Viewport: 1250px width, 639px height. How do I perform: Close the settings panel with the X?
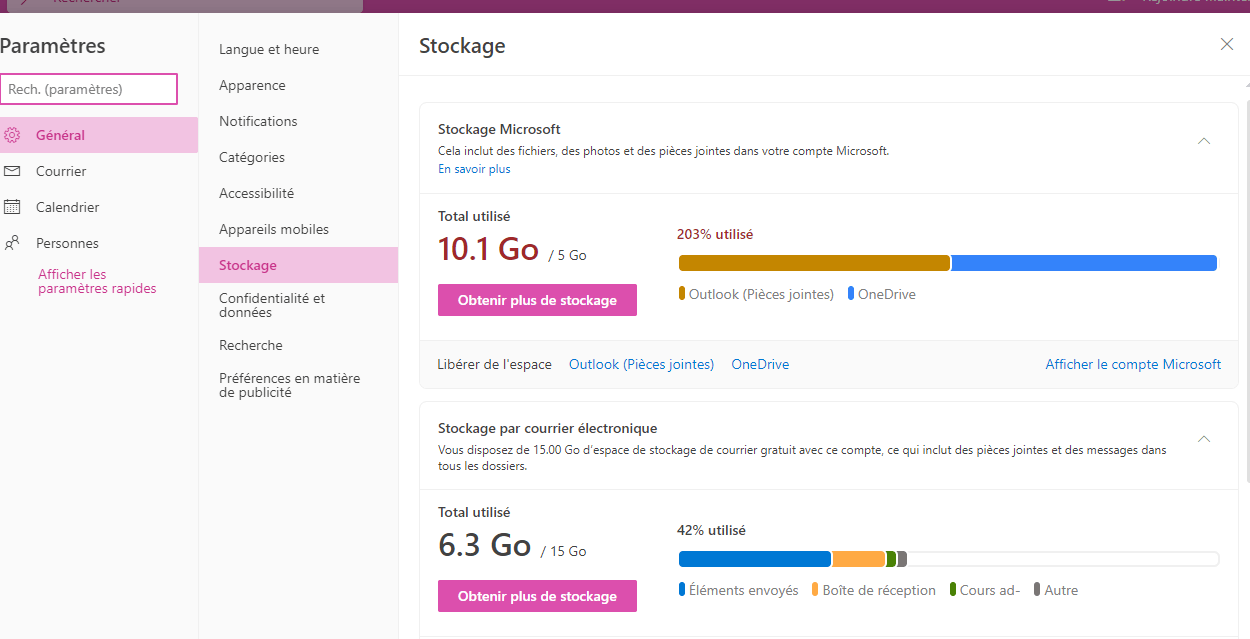coord(1227,44)
